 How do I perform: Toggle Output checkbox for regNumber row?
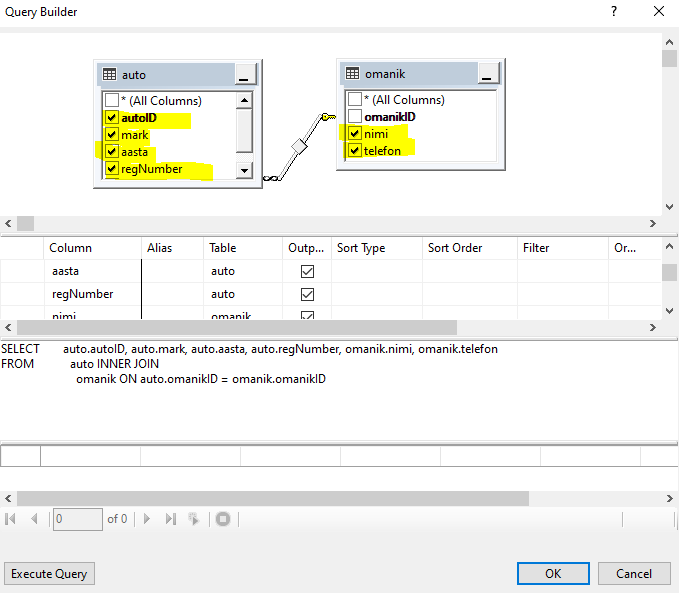pyautogui.click(x=307, y=294)
